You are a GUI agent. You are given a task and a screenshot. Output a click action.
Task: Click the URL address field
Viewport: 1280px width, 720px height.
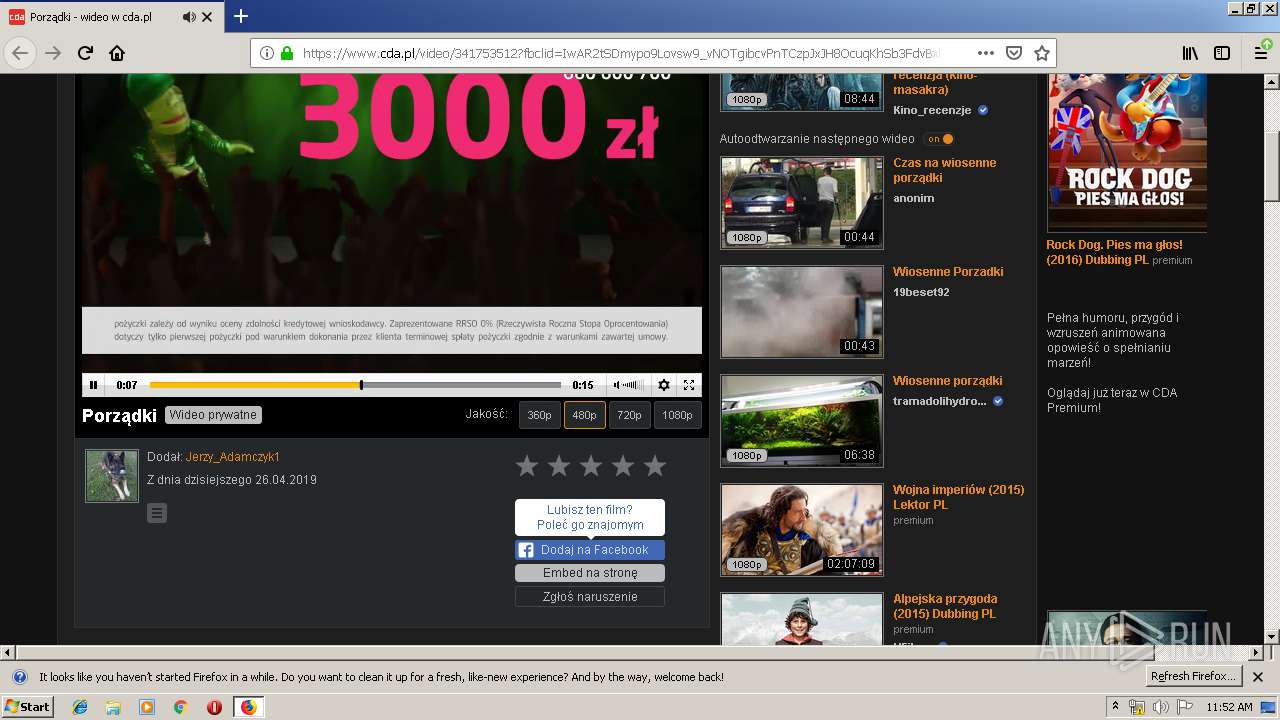(x=620, y=53)
